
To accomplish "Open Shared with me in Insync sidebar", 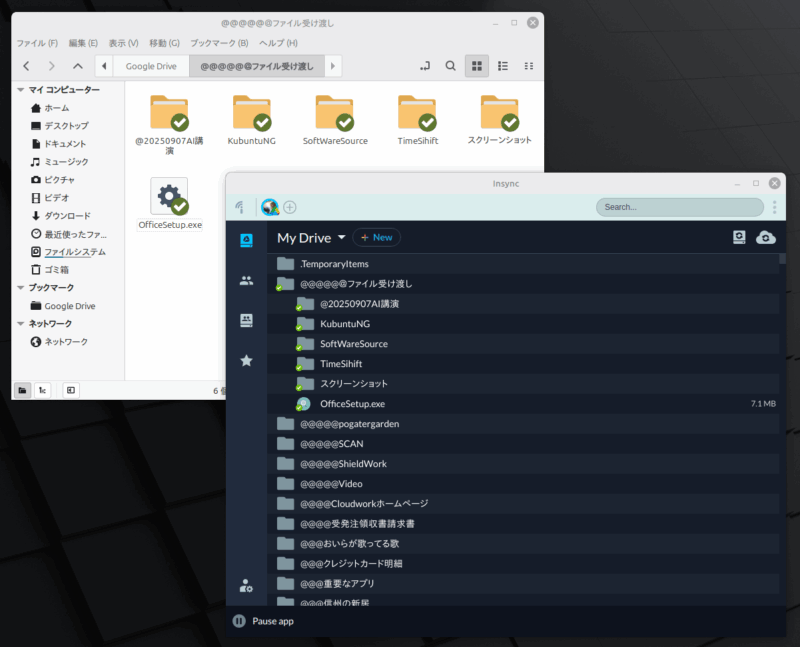I will point(246,281).
